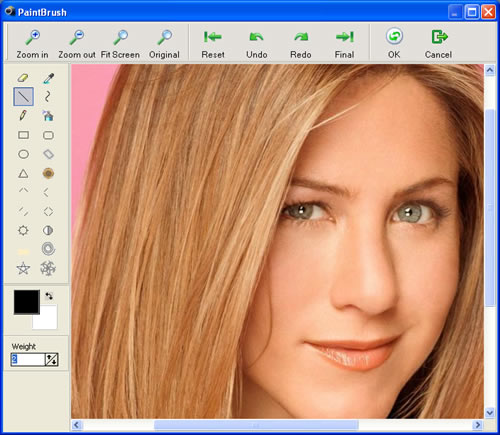Screen dimensions: 500x435
Task: Choose the Pencil drawing tool
Action: click(x=23, y=115)
